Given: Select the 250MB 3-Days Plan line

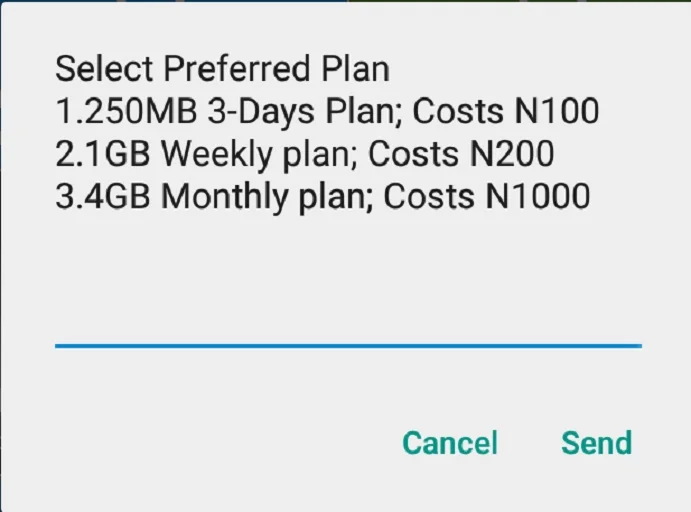Looking at the screenshot, I should point(327,111).
